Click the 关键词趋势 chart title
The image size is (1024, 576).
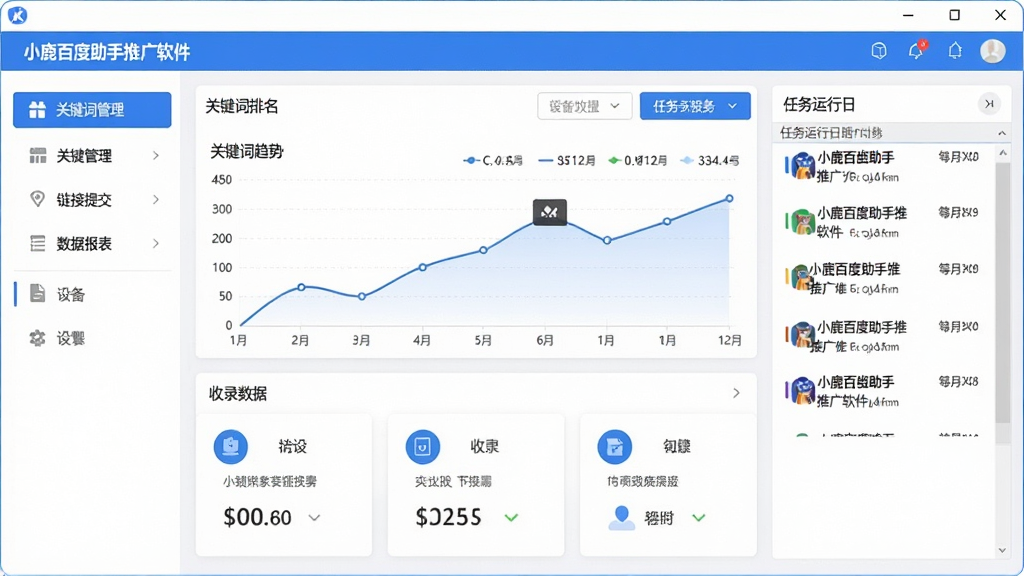point(247,152)
